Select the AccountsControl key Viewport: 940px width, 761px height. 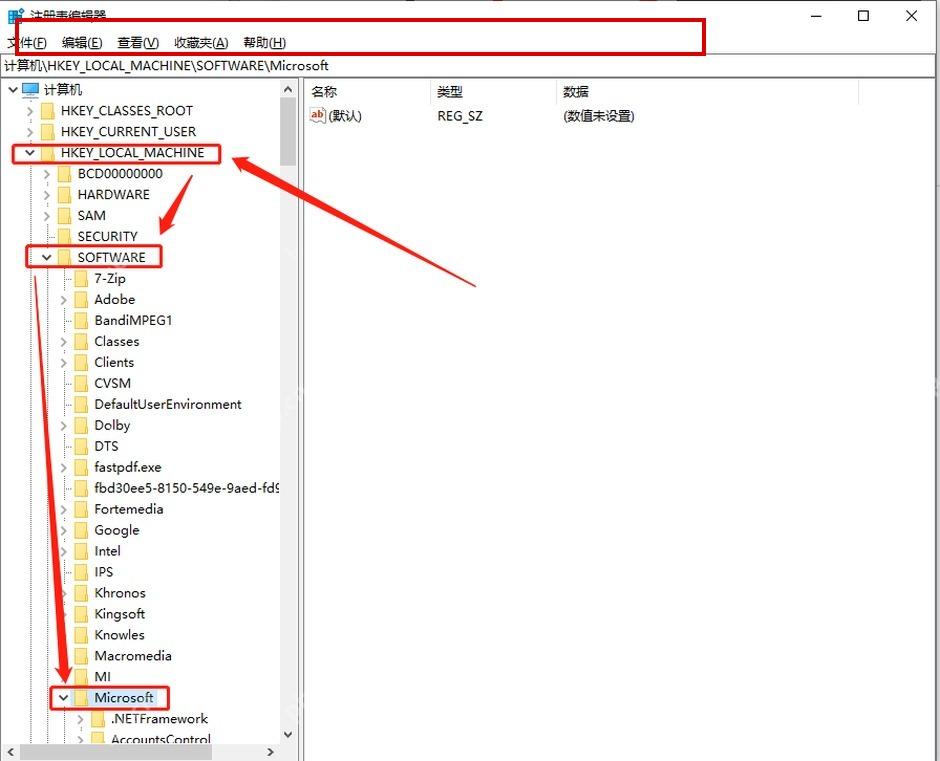pos(161,739)
